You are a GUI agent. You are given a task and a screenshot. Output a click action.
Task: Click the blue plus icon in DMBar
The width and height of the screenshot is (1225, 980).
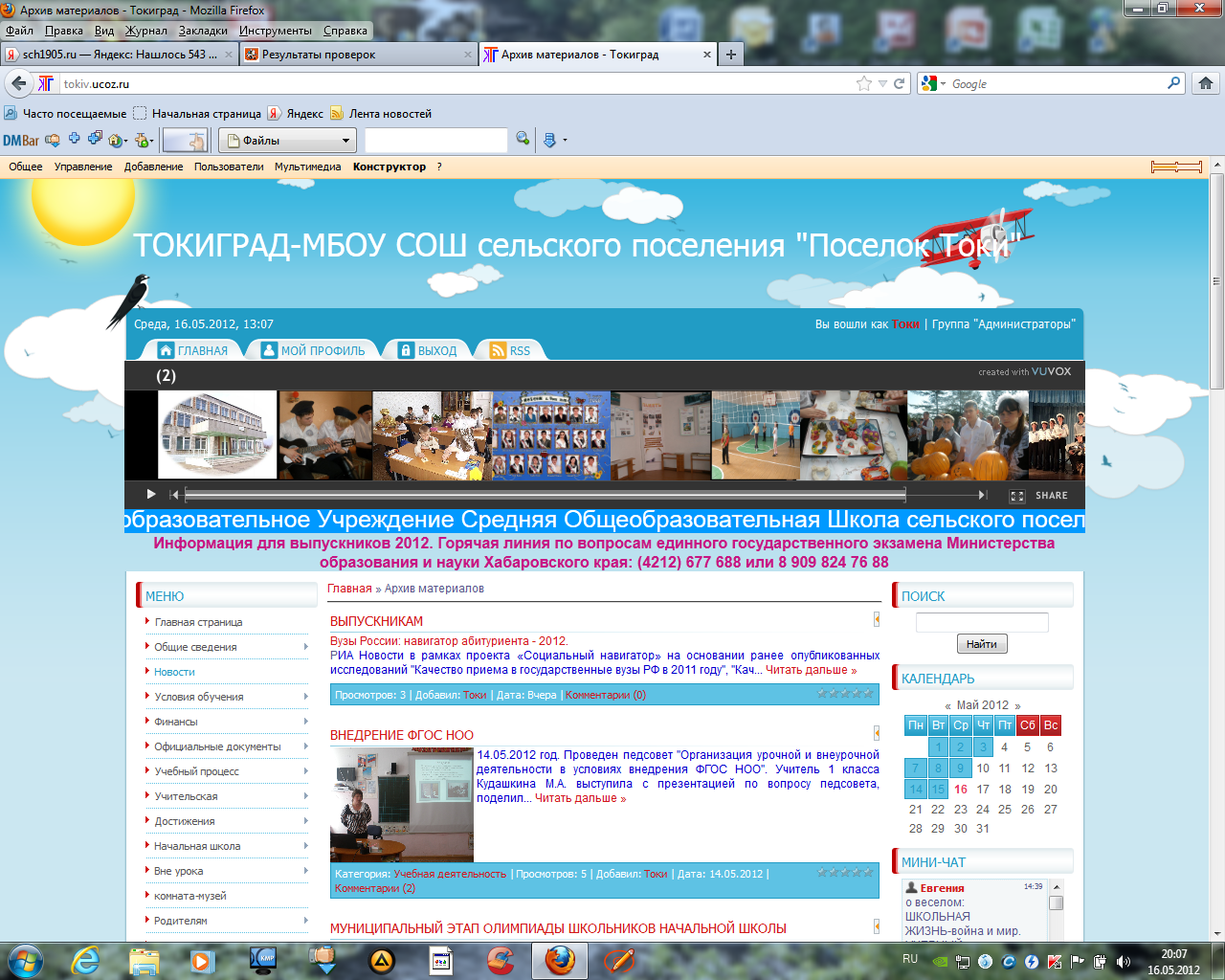click(x=74, y=138)
